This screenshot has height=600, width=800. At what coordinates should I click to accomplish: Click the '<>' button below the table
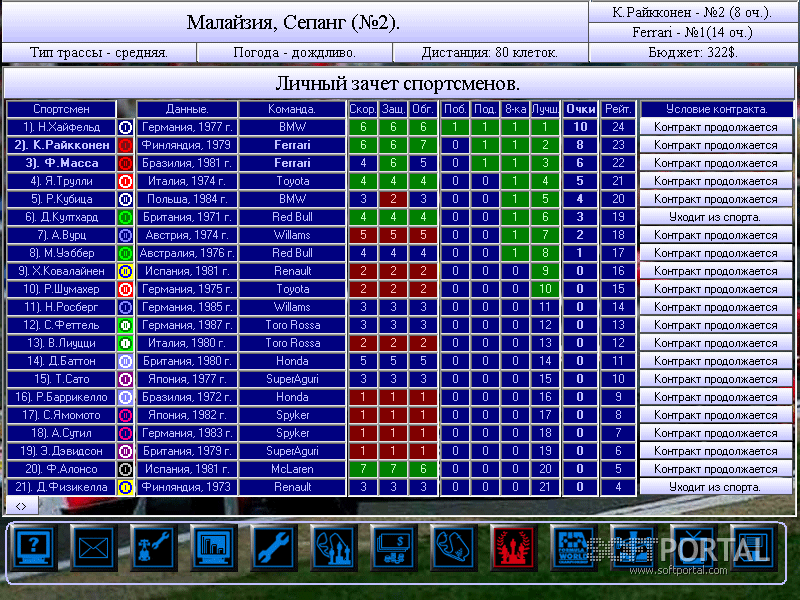coord(21,506)
